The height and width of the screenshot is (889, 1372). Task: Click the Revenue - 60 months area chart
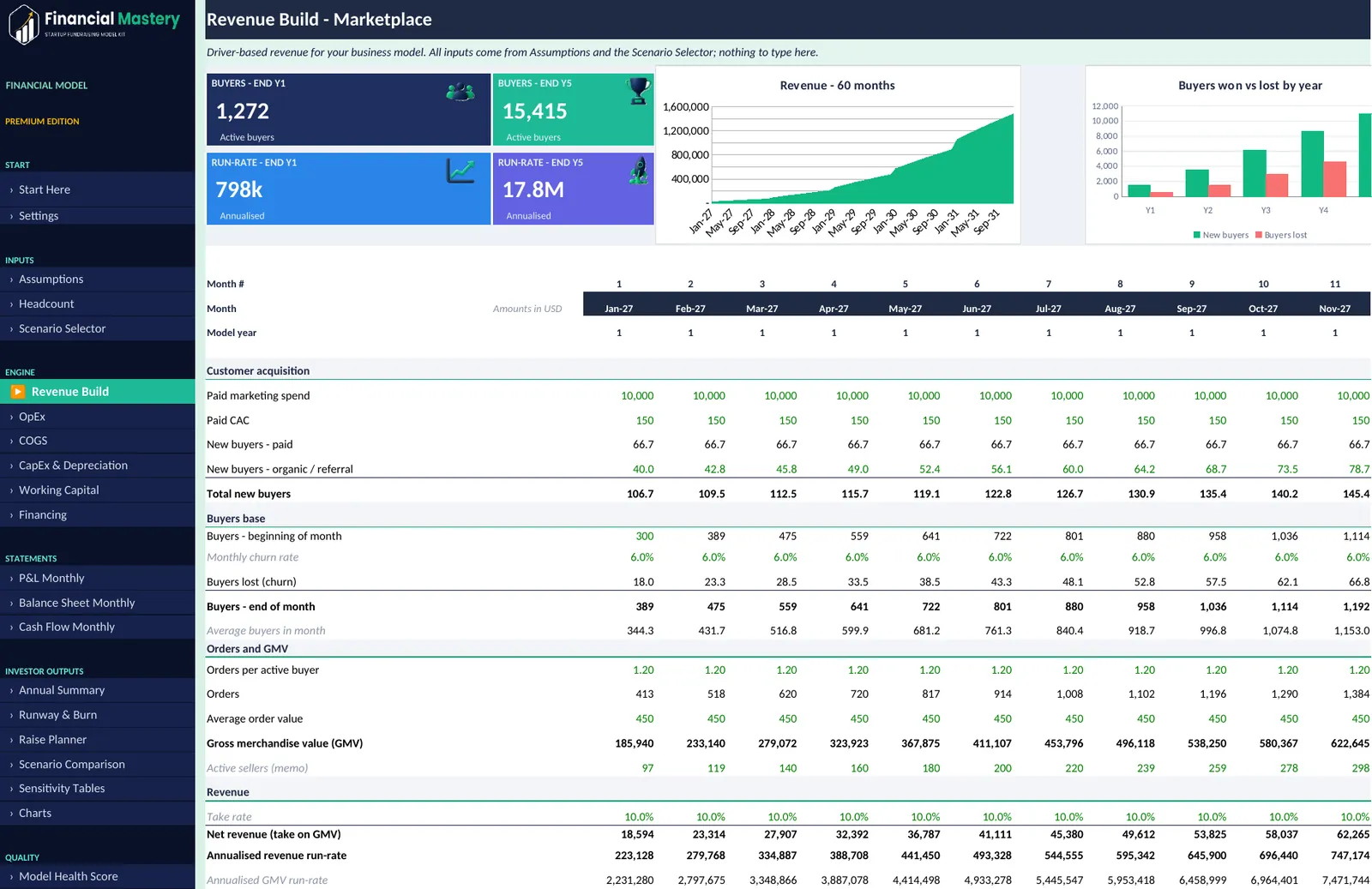tap(838, 155)
